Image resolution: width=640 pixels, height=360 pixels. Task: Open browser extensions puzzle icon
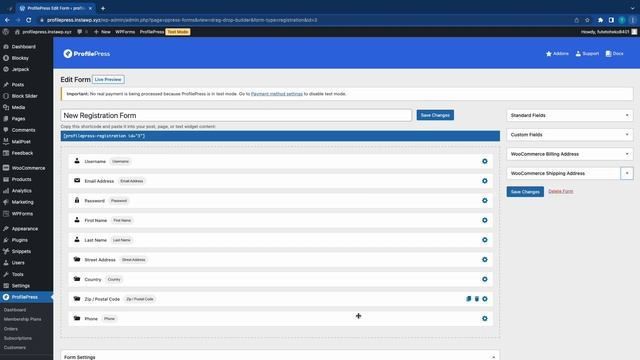[600, 20]
